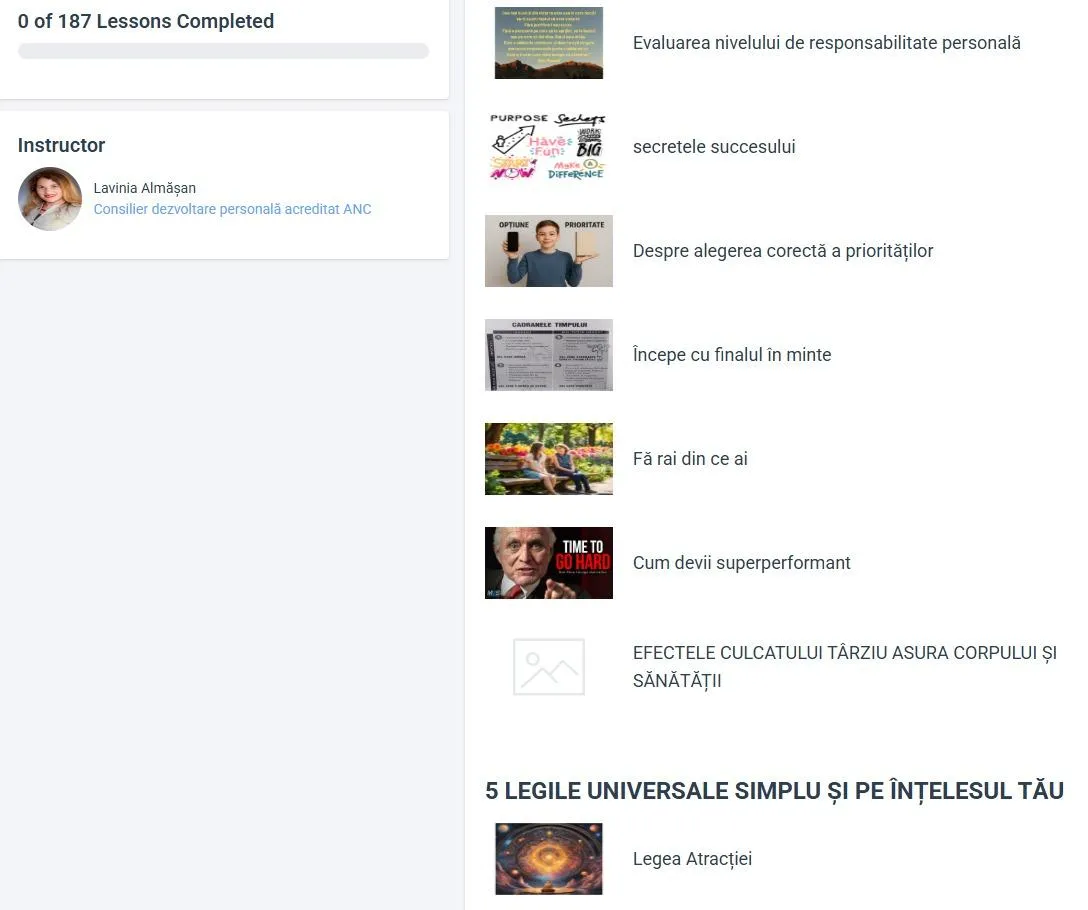1088x910 pixels.
Task: Click the placeholder image icon for EFECTELE CULCATULUI
Action: tap(548, 666)
